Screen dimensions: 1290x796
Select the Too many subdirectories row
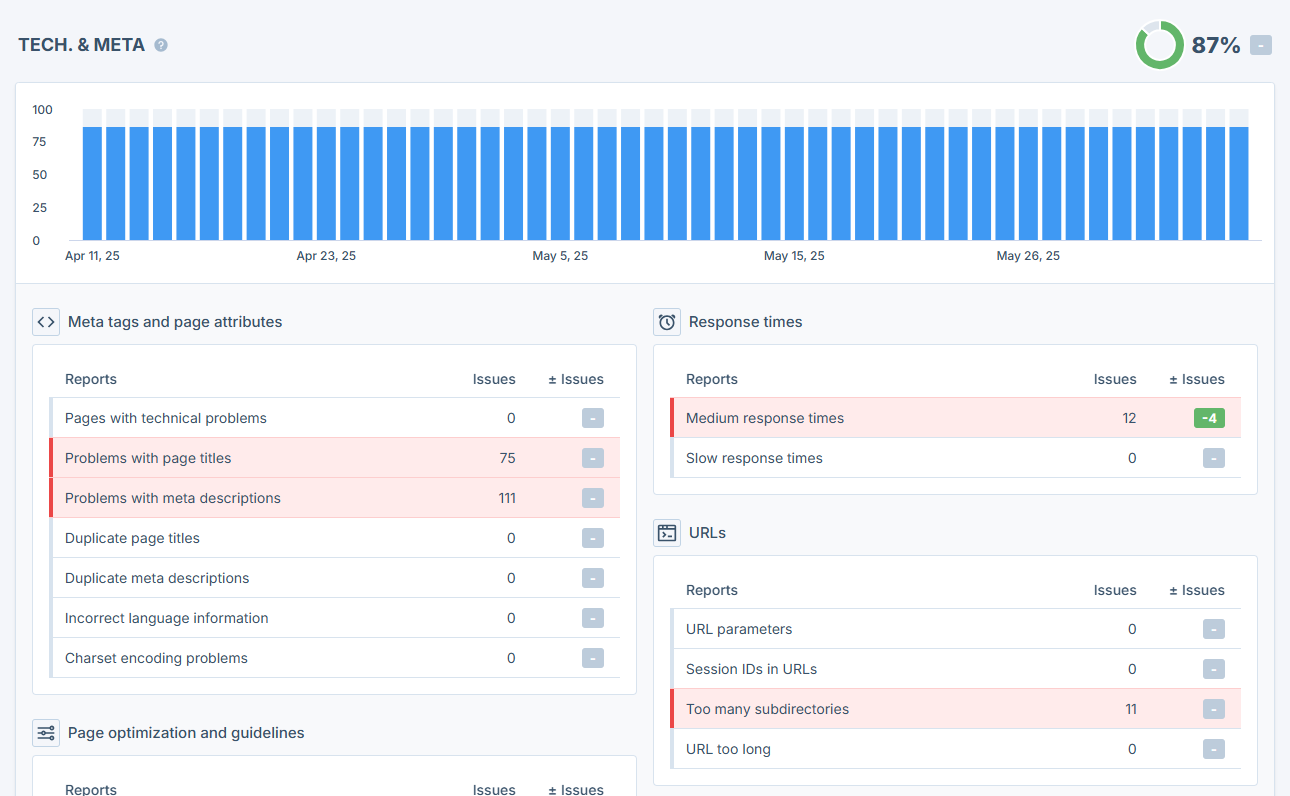[767, 709]
